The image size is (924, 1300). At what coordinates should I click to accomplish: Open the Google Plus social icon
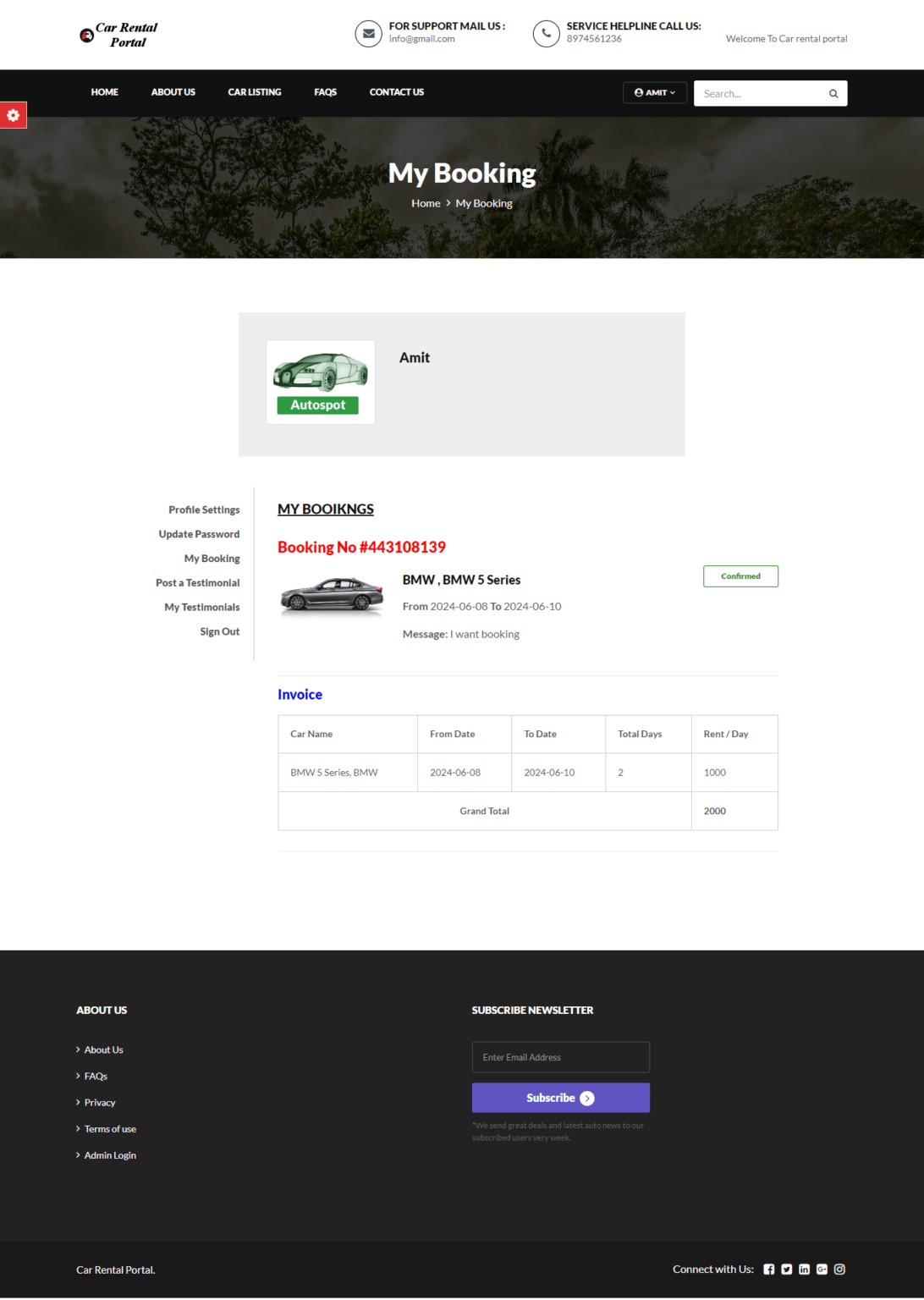click(822, 1269)
